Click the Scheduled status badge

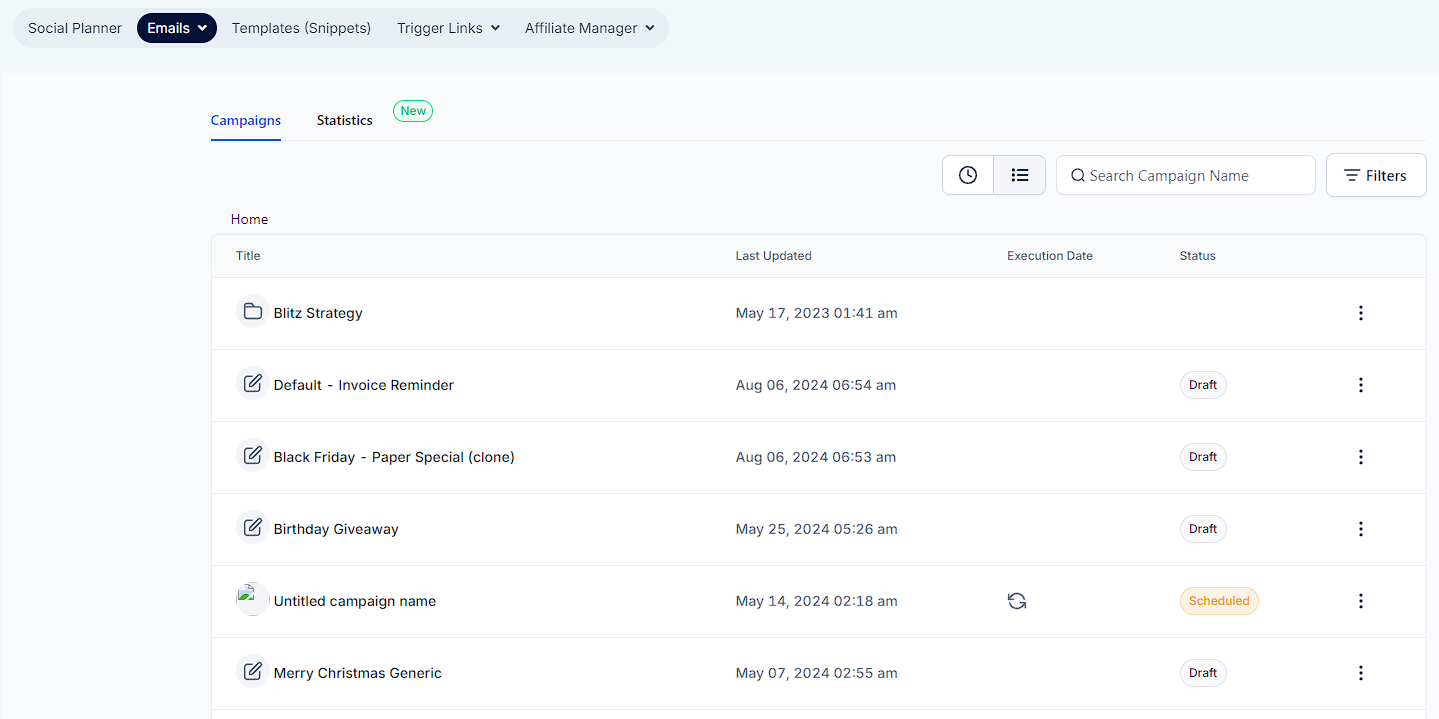point(1219,601)
